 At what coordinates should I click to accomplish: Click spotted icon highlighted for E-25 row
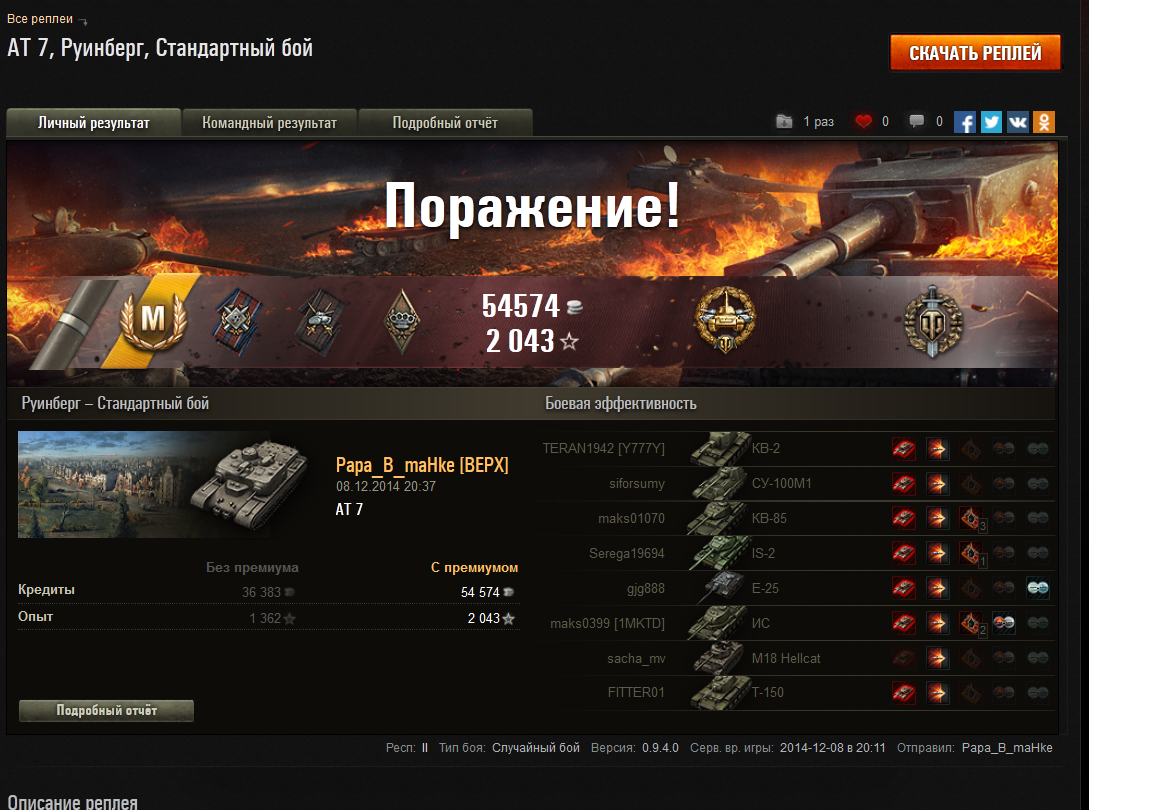point(1037,588)
